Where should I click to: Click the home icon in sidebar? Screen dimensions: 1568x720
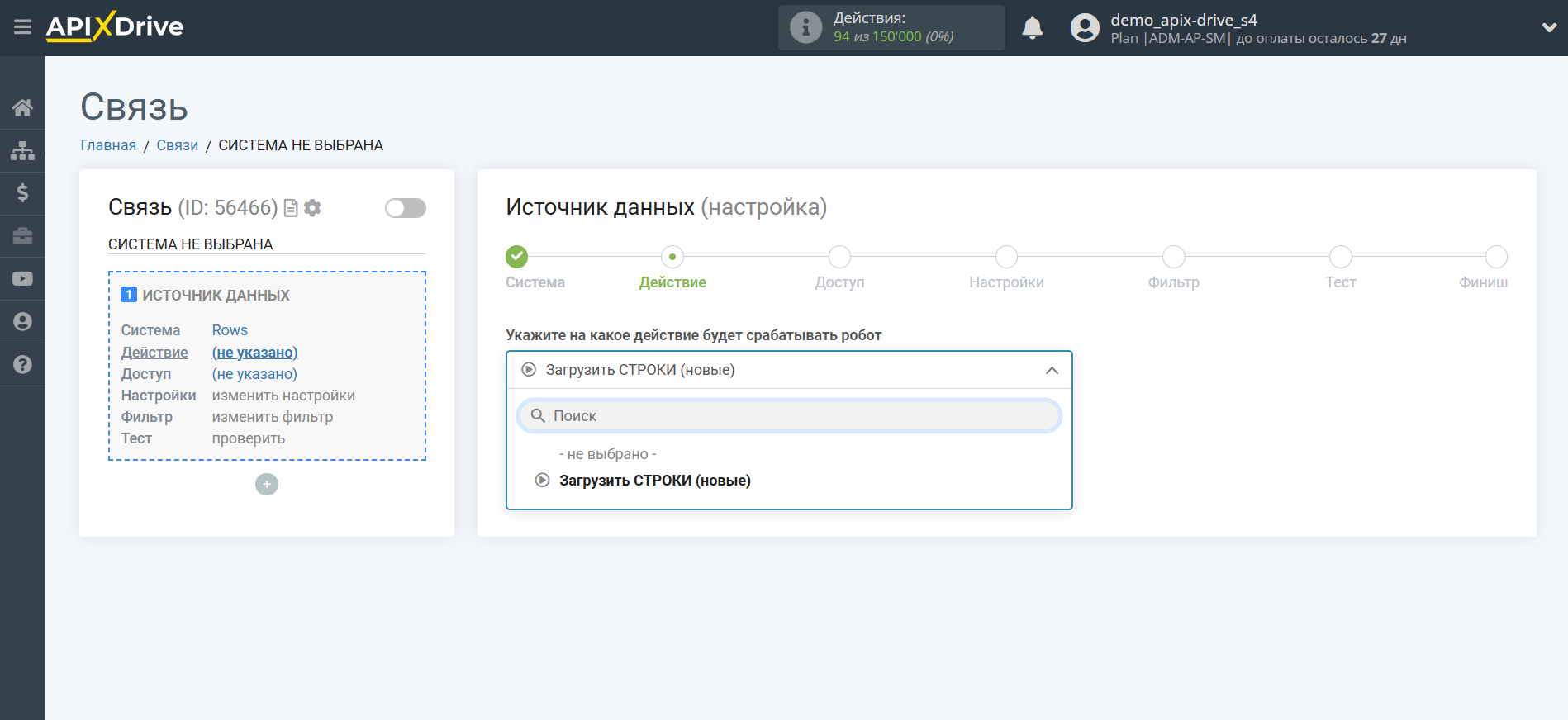click(22, 107)
